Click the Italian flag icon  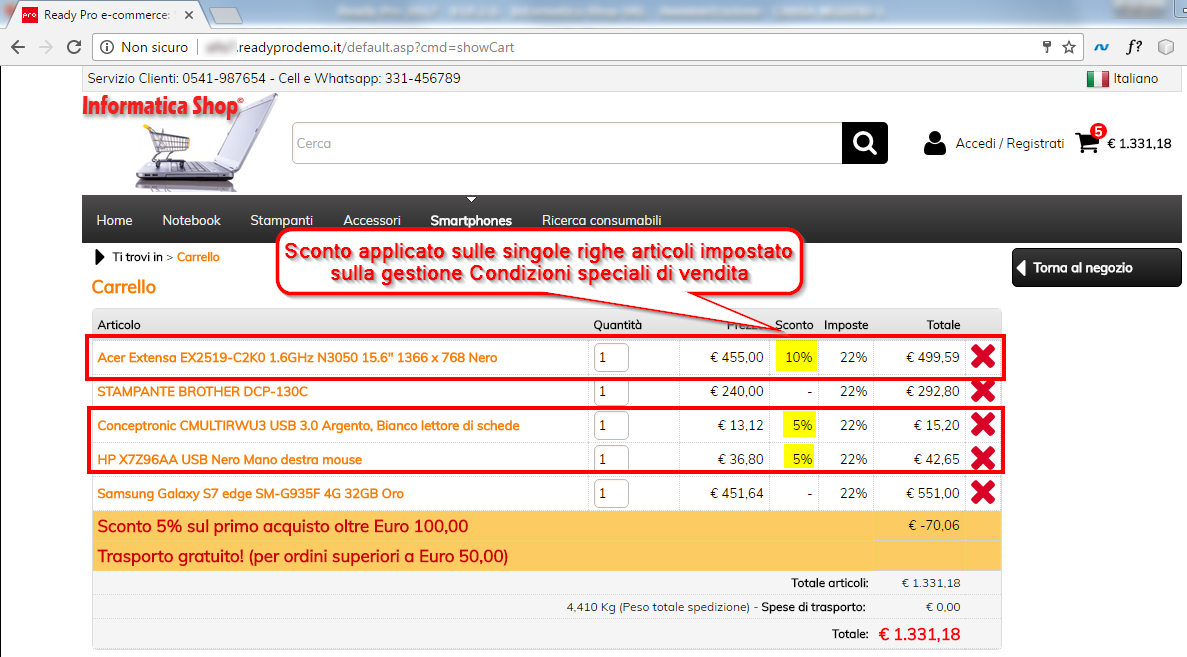[x=1097, y=79]
